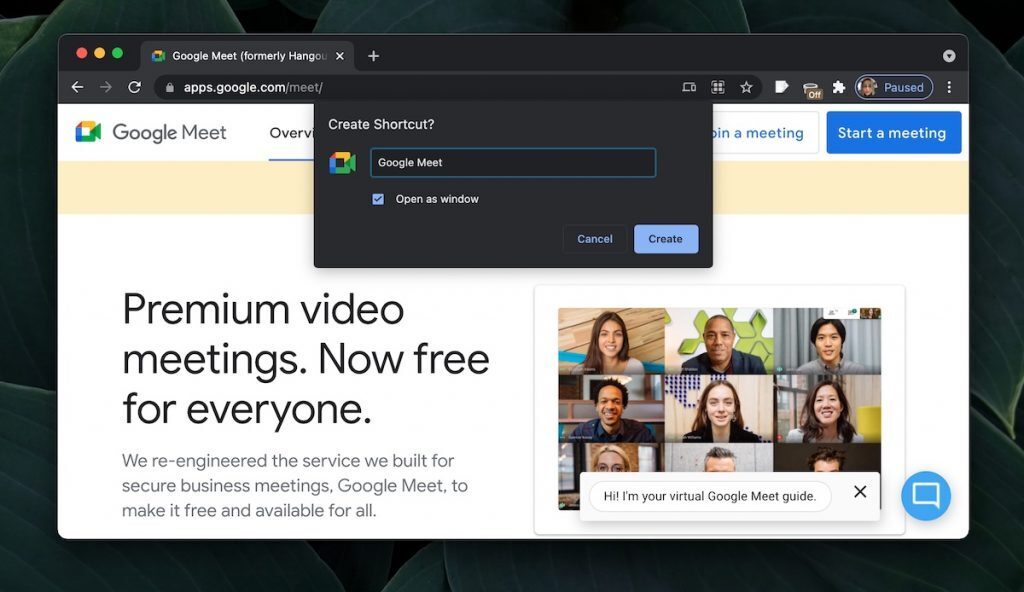Open the Chrome three-dot menu
Viewport: 1024px width, 592px height.
coord(950,87)
